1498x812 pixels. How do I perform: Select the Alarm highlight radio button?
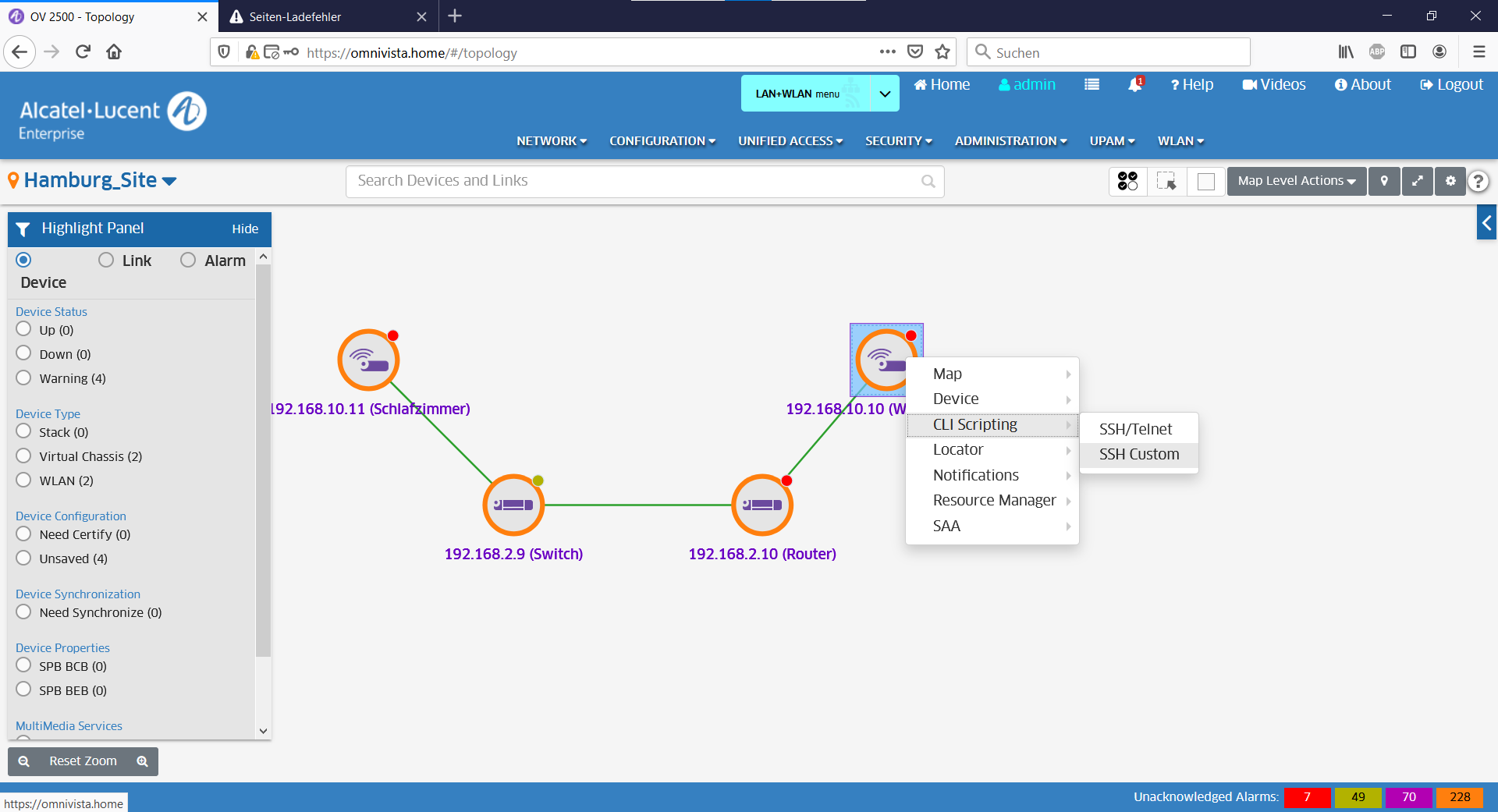(188, 261)
